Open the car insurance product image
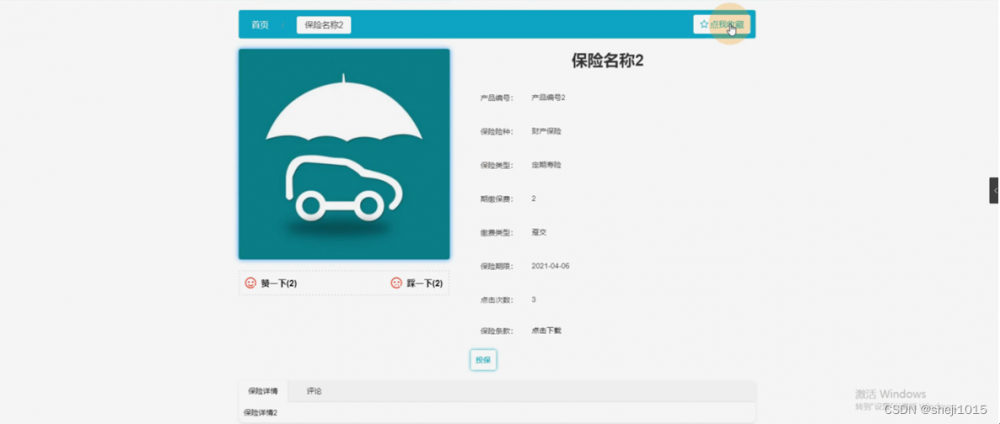Viewport: 1000px width, 424px height. click(344, 154)
